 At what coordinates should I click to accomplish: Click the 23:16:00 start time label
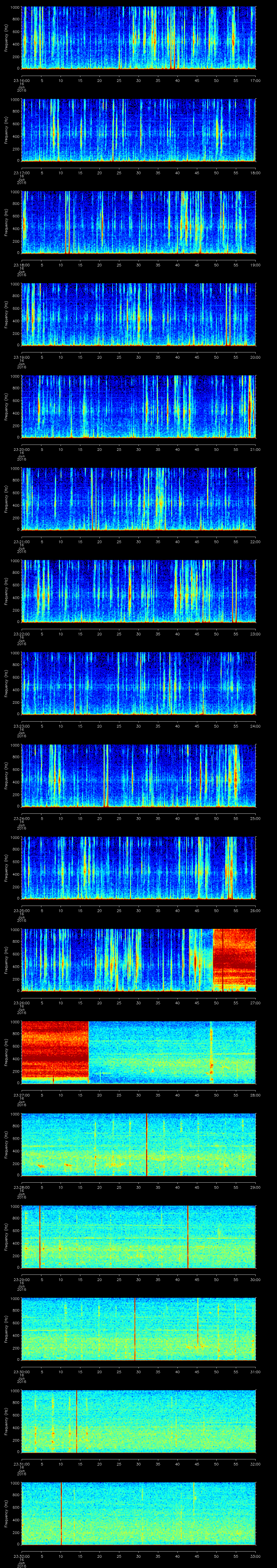[21, 80]
